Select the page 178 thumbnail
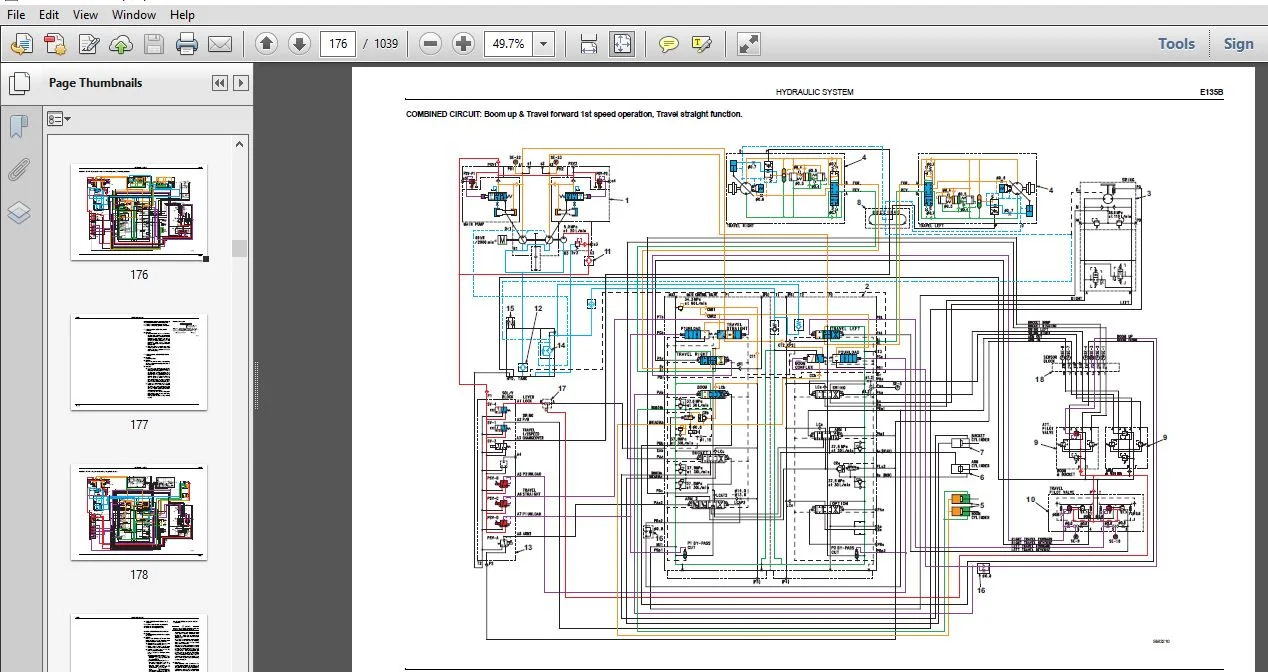 (139, 513)
